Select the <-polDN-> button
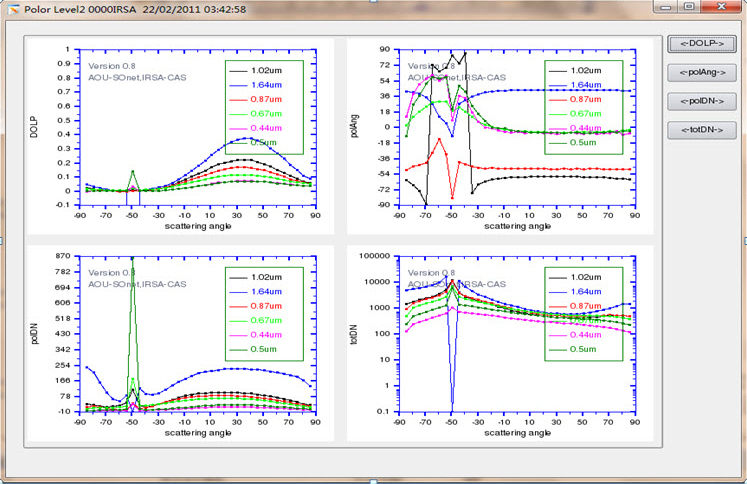This screenshot has height=484, width=747. (702, 100)
